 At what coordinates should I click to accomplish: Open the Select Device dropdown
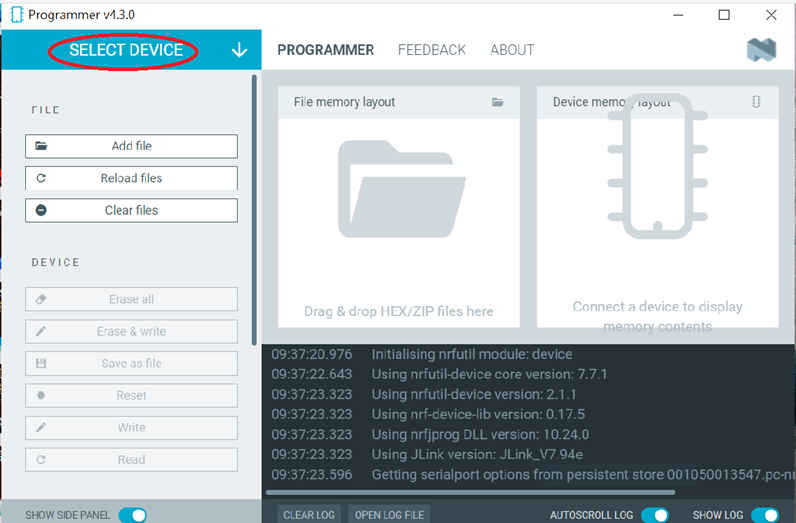[126, 50]
